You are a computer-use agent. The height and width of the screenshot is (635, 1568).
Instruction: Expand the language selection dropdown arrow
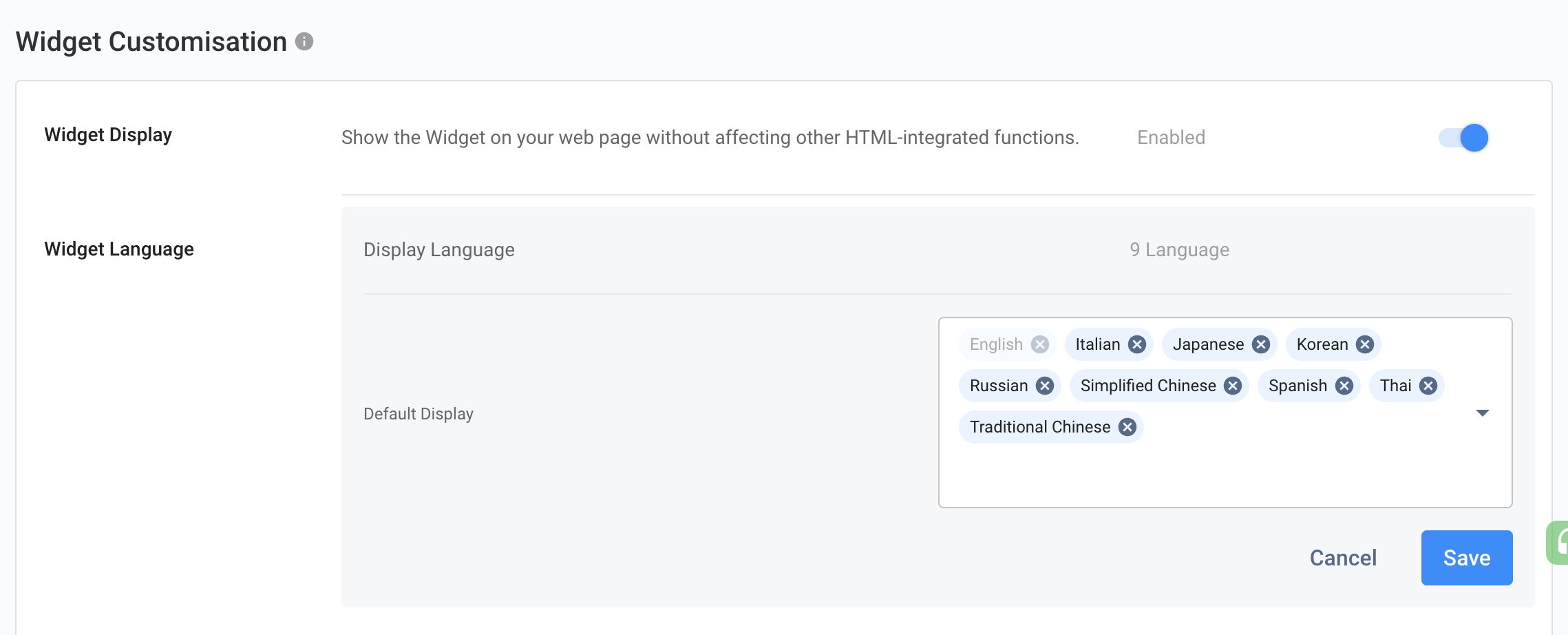pos(1483,413)
